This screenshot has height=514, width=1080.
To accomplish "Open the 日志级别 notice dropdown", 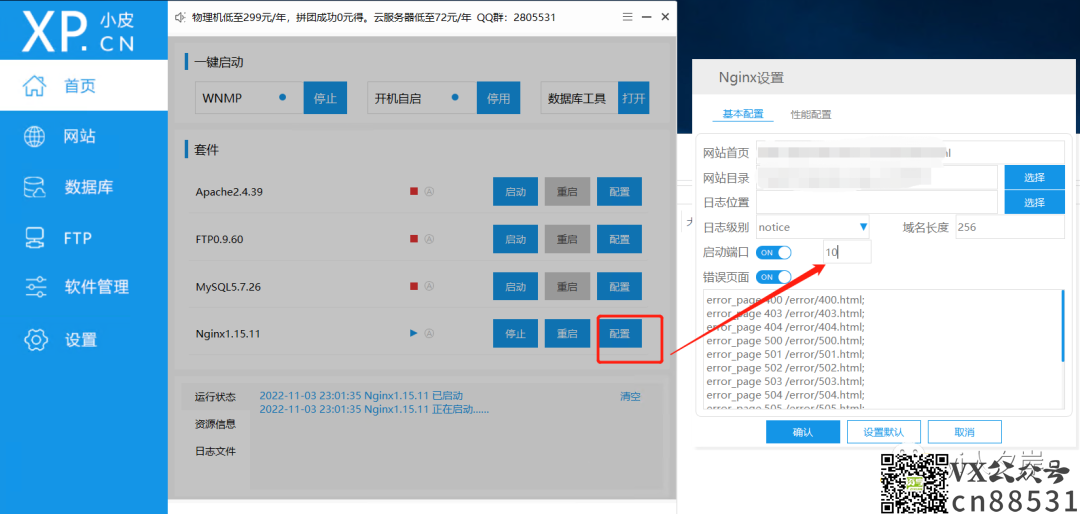I will 813,227.
